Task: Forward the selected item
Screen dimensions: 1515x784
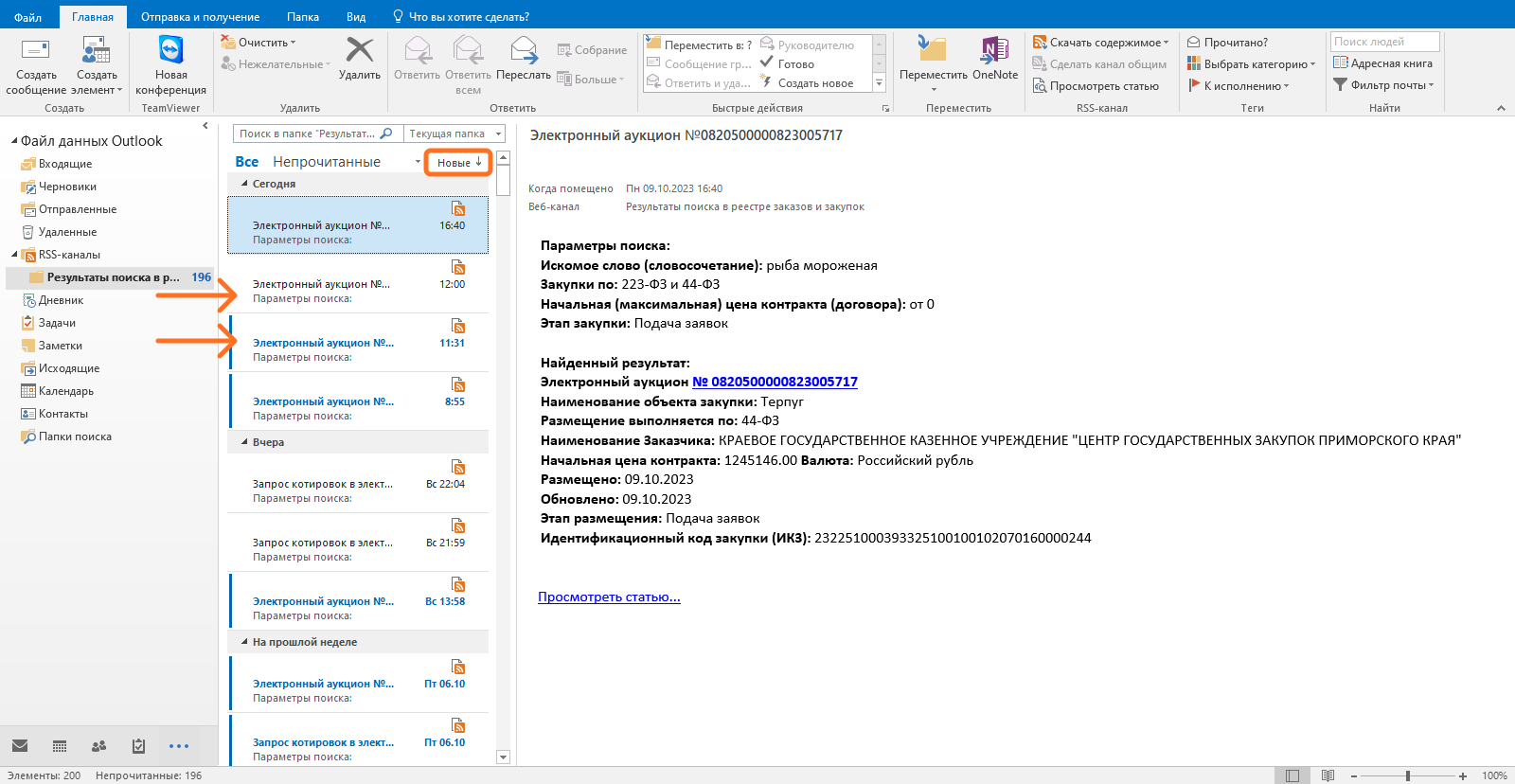Action: (524, 59)
